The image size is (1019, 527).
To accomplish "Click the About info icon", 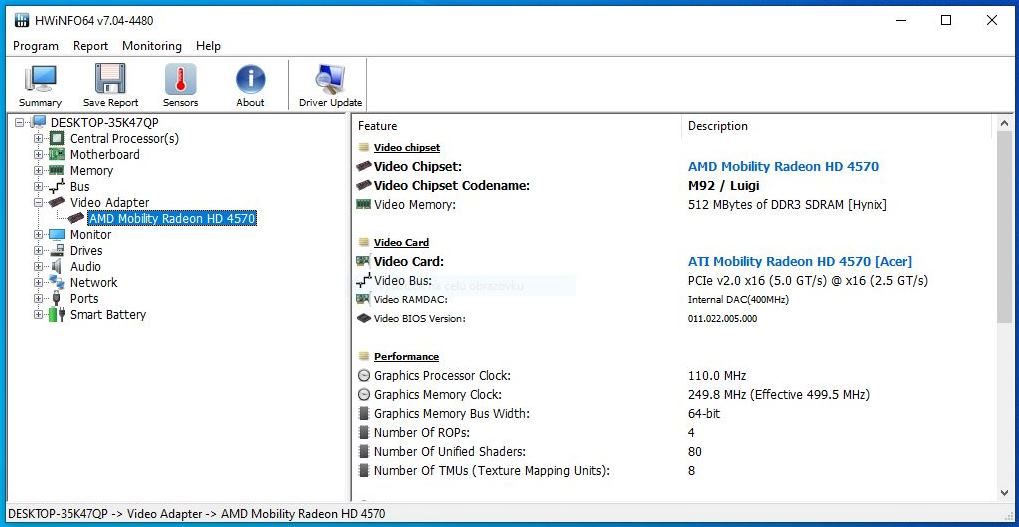I will tap(250, 85).
